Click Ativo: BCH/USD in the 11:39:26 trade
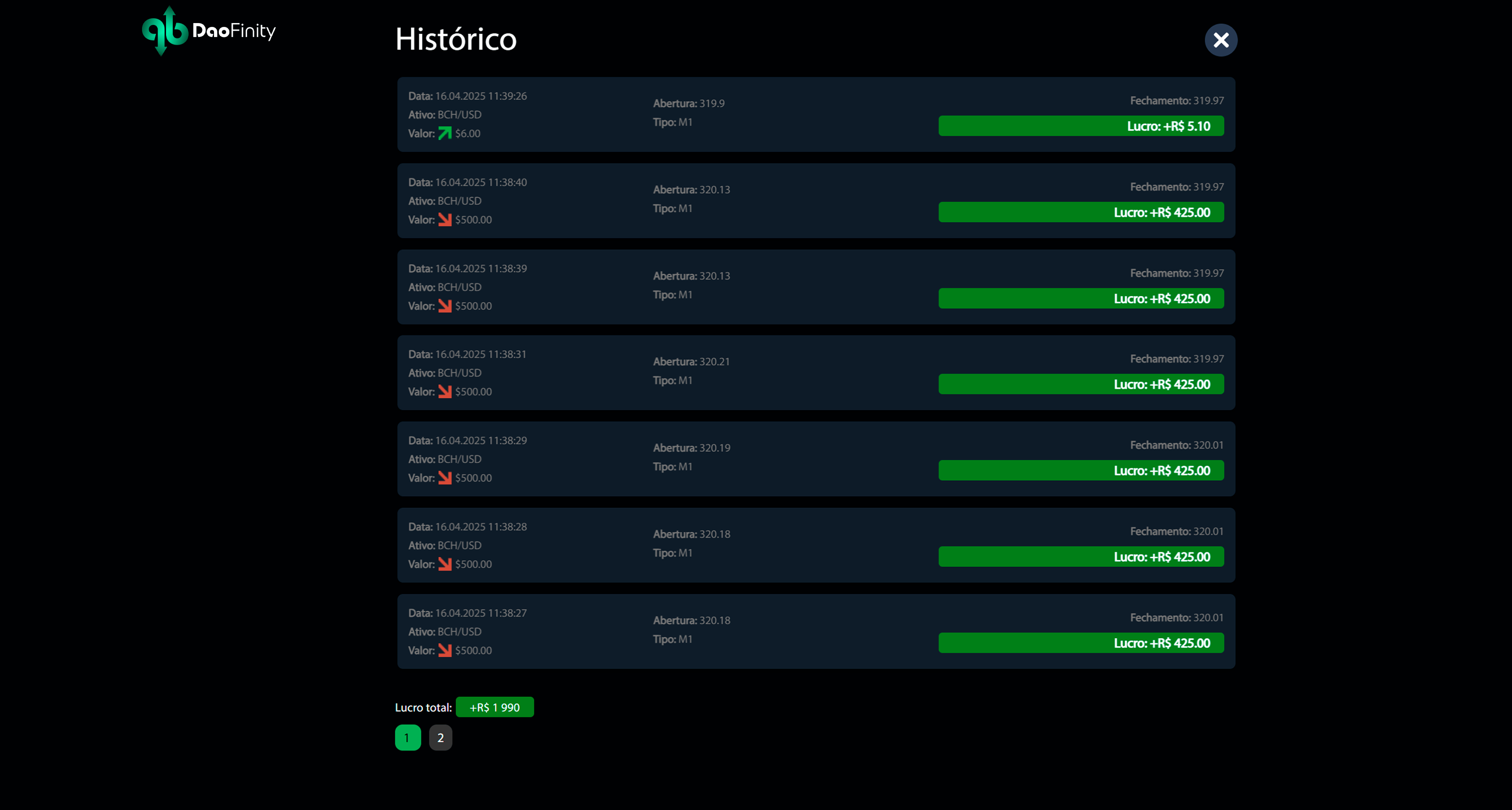Viewport: 1512px width, 810px height. click(x=445, y=115)
